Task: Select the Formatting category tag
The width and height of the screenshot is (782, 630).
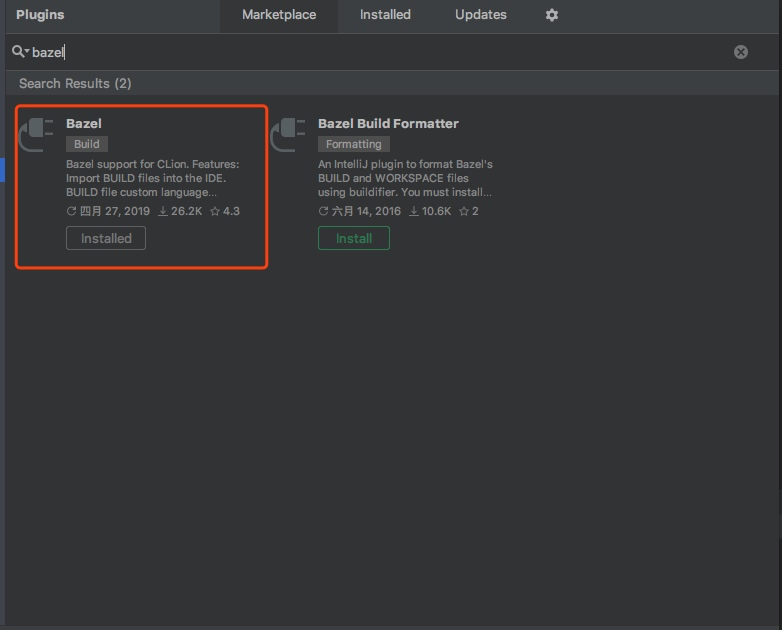Action: coord(354,144)
